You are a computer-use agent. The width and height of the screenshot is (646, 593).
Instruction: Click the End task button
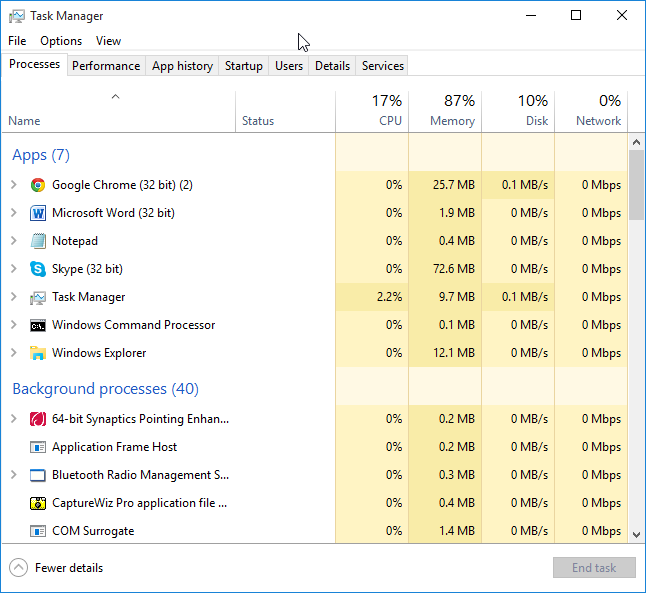tap(594, 568)
